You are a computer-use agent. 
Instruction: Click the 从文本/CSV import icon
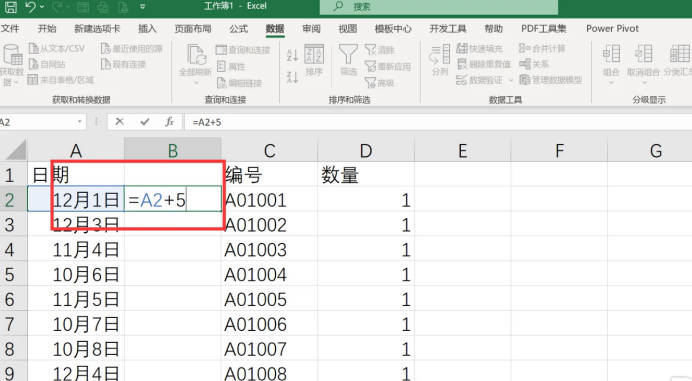coord(34,48)
